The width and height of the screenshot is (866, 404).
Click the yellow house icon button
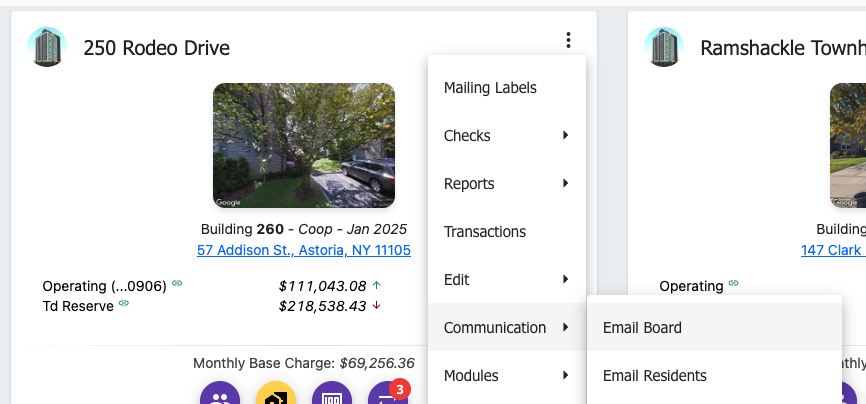(276, 392)
